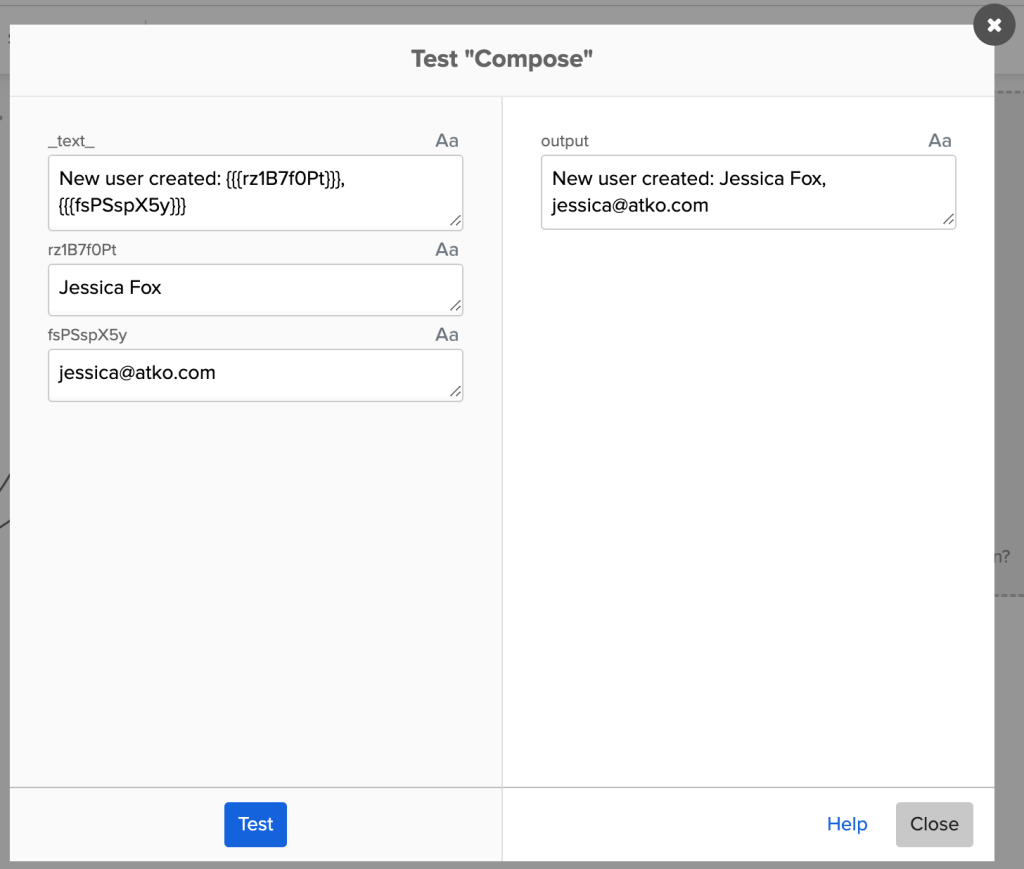
Task: Click into the rz1B7f0Pt field containing Jessica Fox
Action: click(x=255, y=289)
